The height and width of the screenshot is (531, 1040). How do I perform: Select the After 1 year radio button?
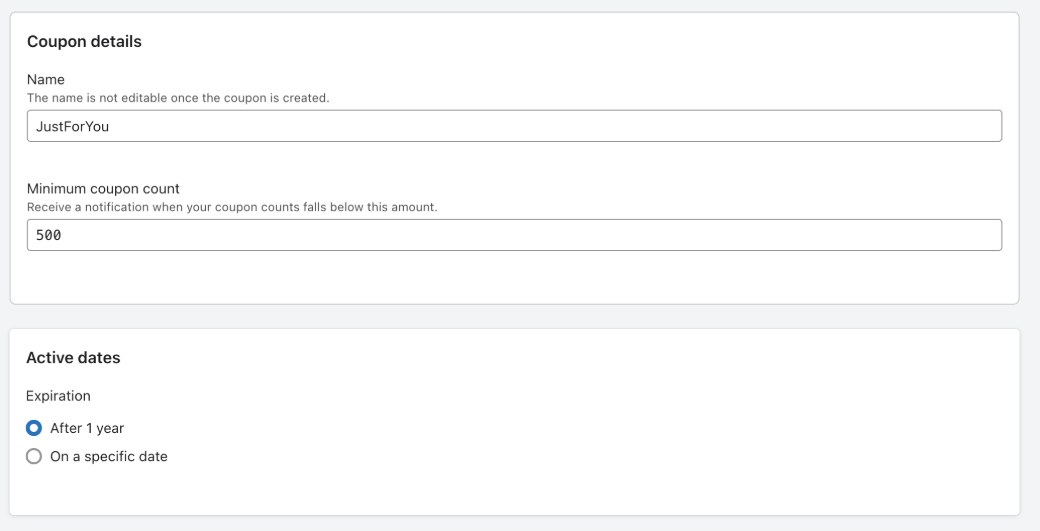(34, 428)
